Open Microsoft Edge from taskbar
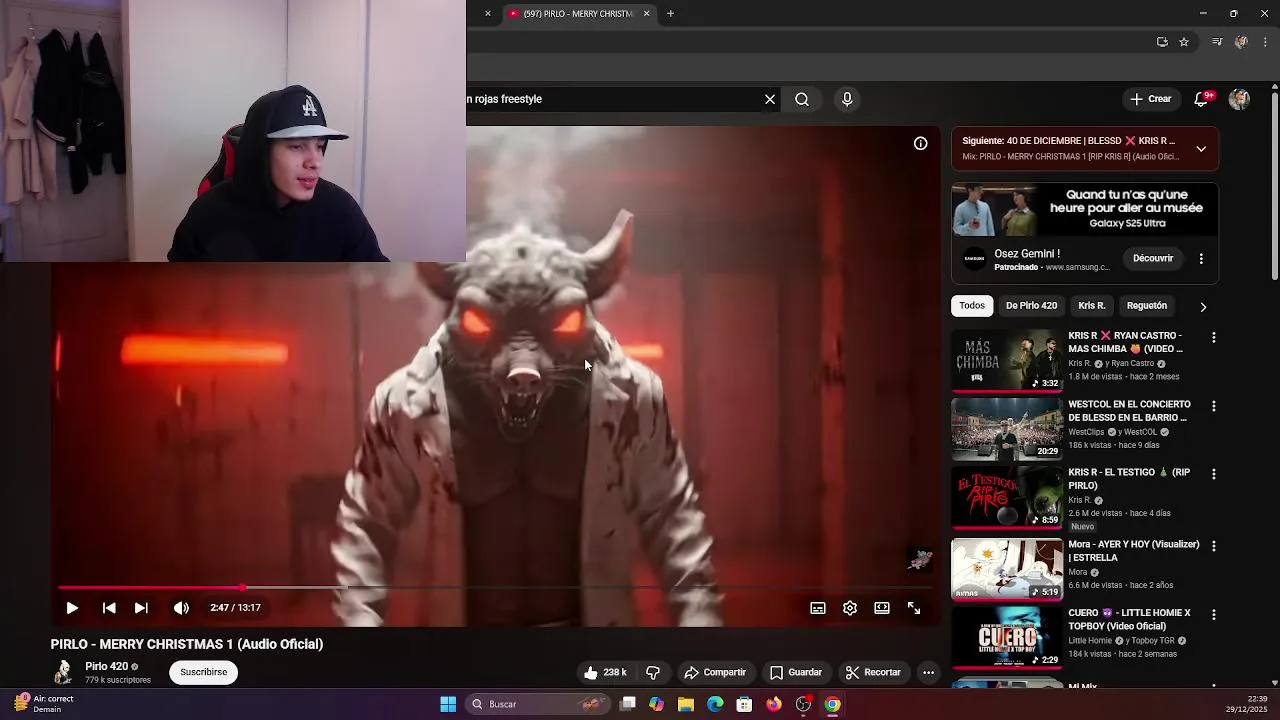The height and width of the screenshot is (720, 1280). point(715,704)
